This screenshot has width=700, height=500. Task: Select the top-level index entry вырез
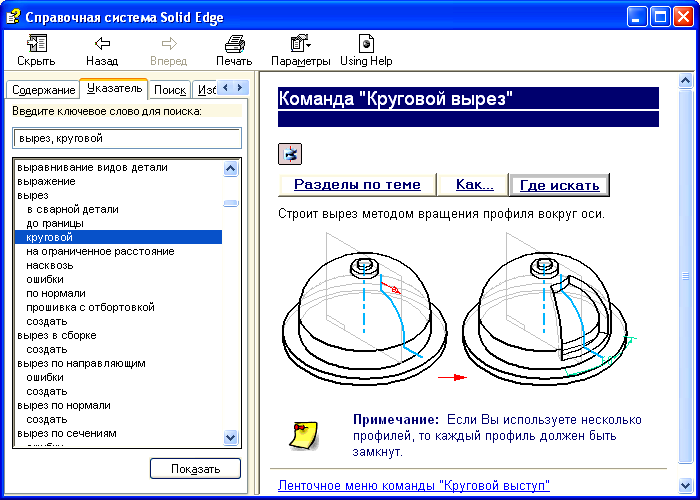coord(33,196)
